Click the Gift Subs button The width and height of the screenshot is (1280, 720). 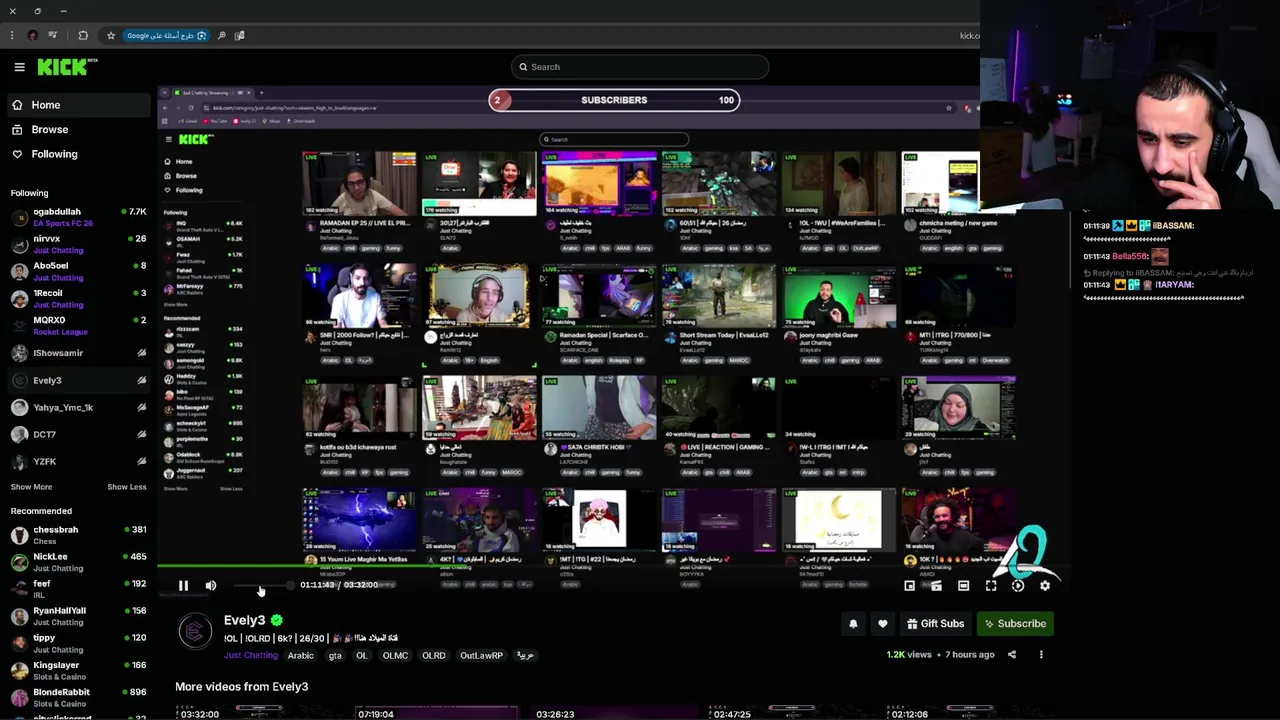935,624
